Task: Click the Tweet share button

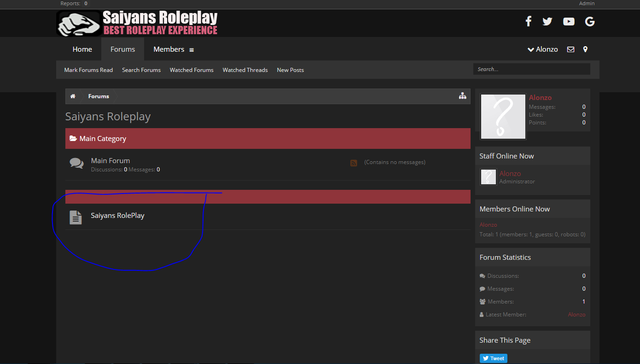Action: click(x=493, y=358)
